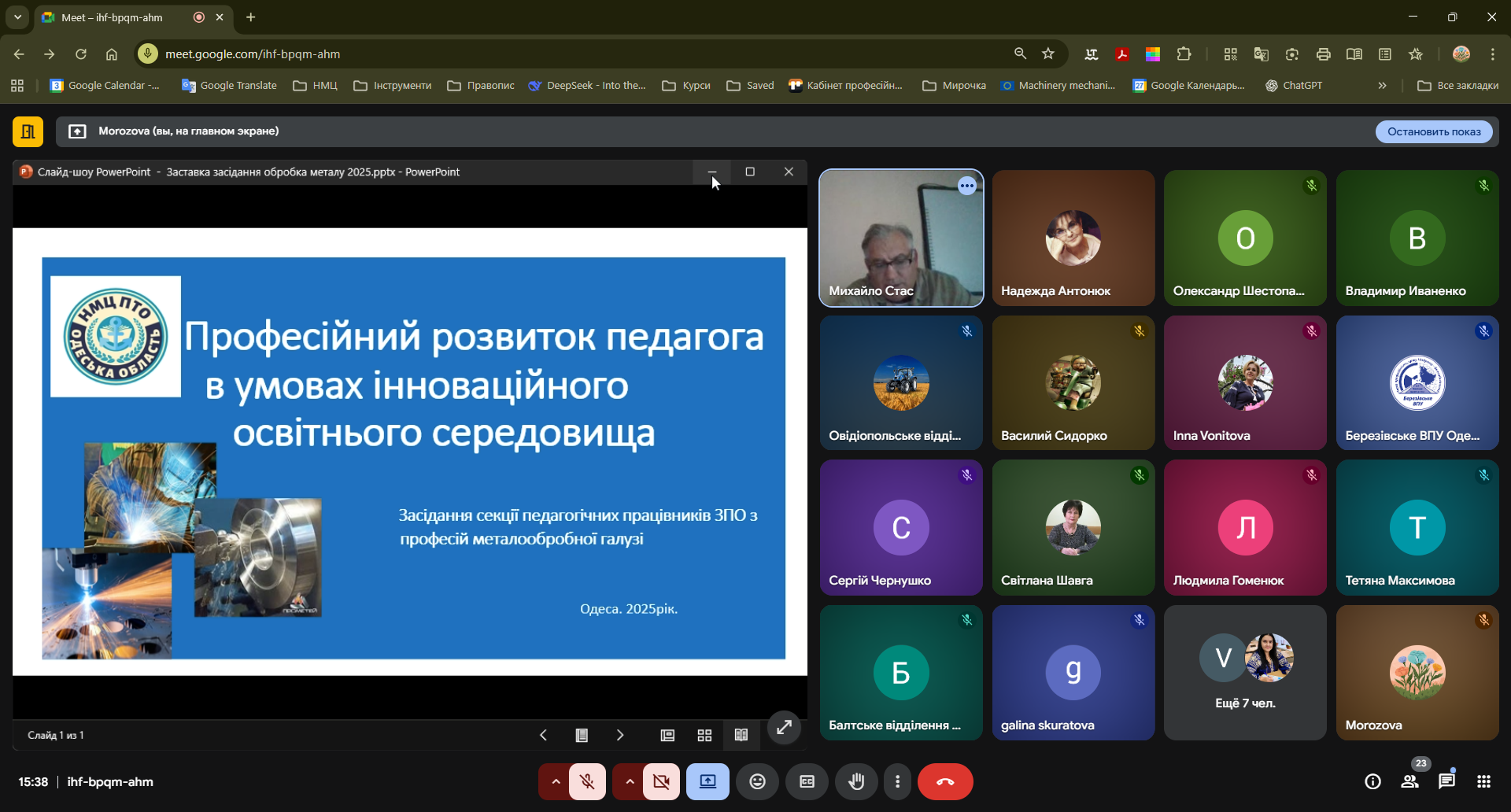Viewport: 1511px width, 812px height.
Task: Select Світлана Шавга participant tile
Action: click(x=1073, y=528)
